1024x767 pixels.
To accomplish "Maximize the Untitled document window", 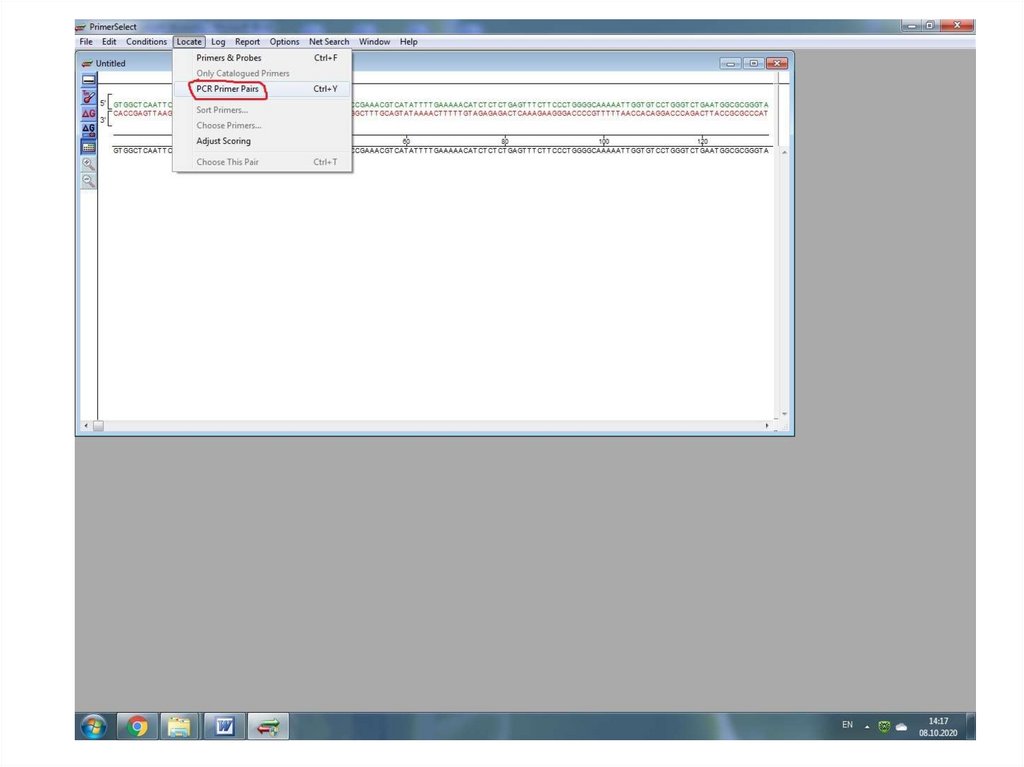I will (754, 63).
